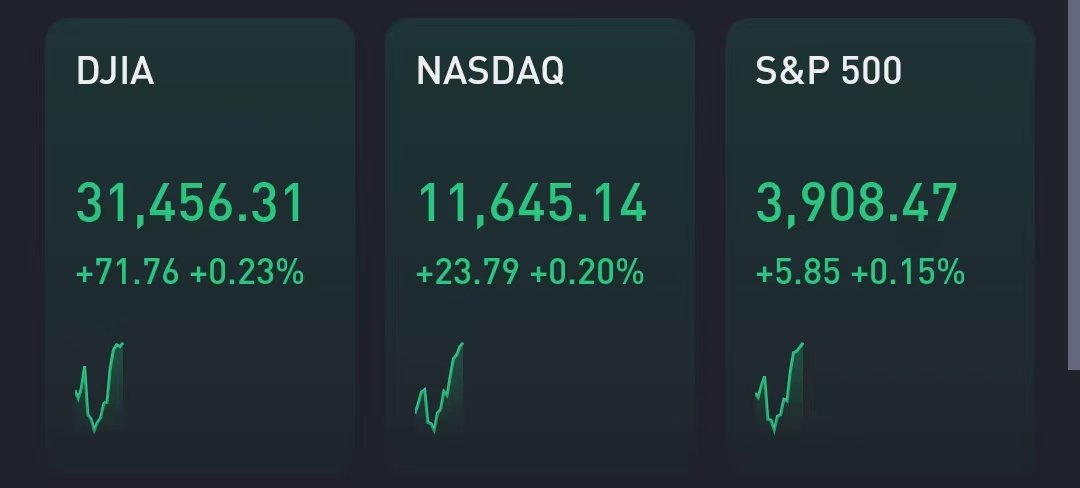Click empty space right of DJIA sparkline
The width and height of the screenshot is (1080, 488).
click(x=240, y=390)
